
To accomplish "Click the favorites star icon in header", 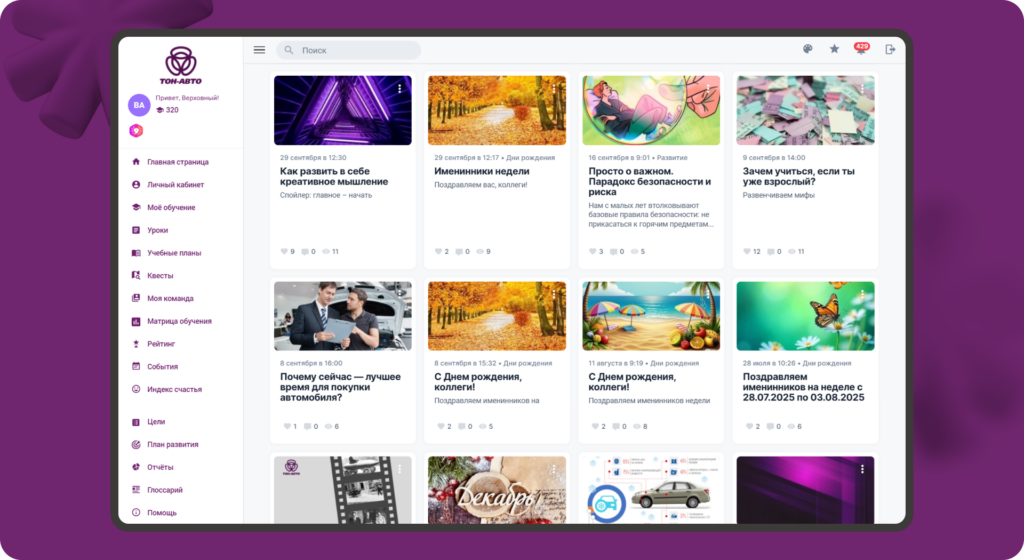I will click(x=834, y=50).
